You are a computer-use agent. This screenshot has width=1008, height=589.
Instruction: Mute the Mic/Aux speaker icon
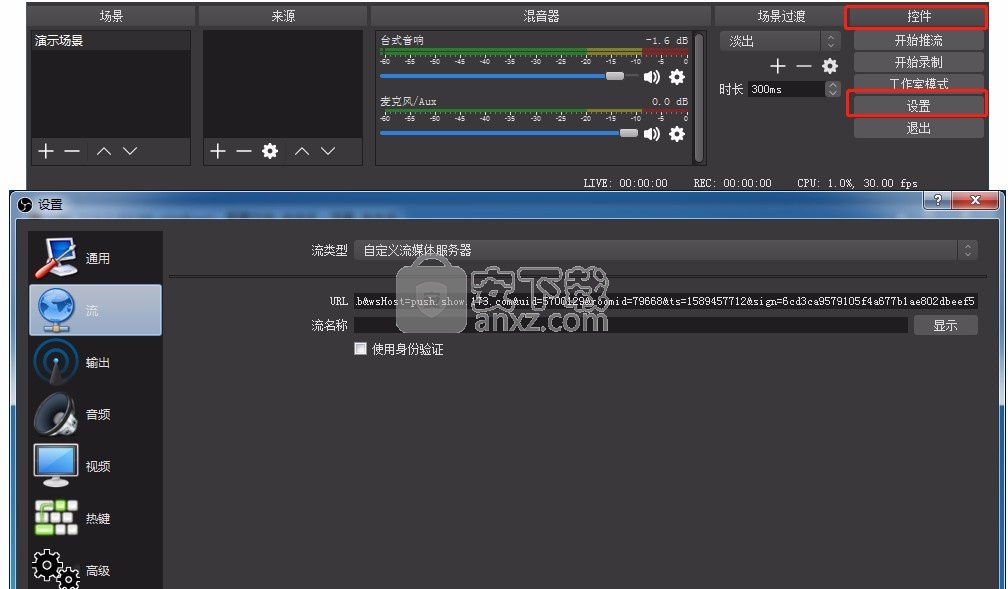click(652, 133)
